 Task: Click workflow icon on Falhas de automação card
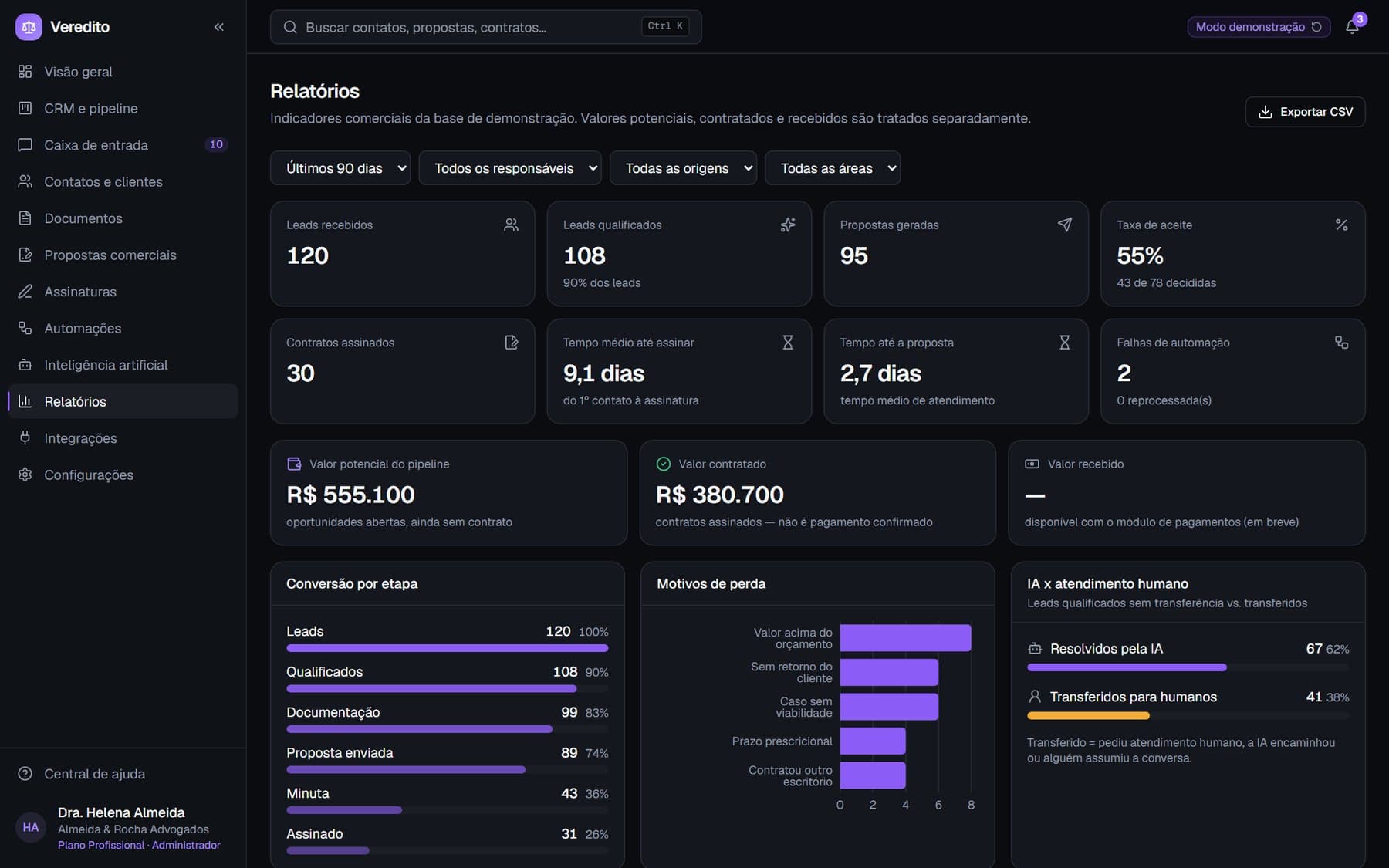[1341, 343]
